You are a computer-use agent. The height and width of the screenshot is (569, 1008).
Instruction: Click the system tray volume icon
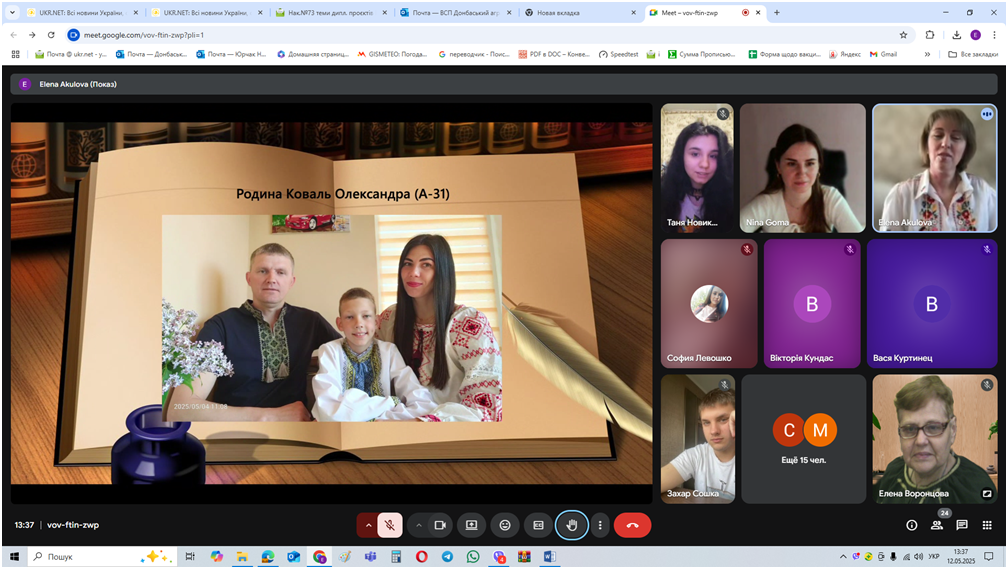click(x=918, y=557)
